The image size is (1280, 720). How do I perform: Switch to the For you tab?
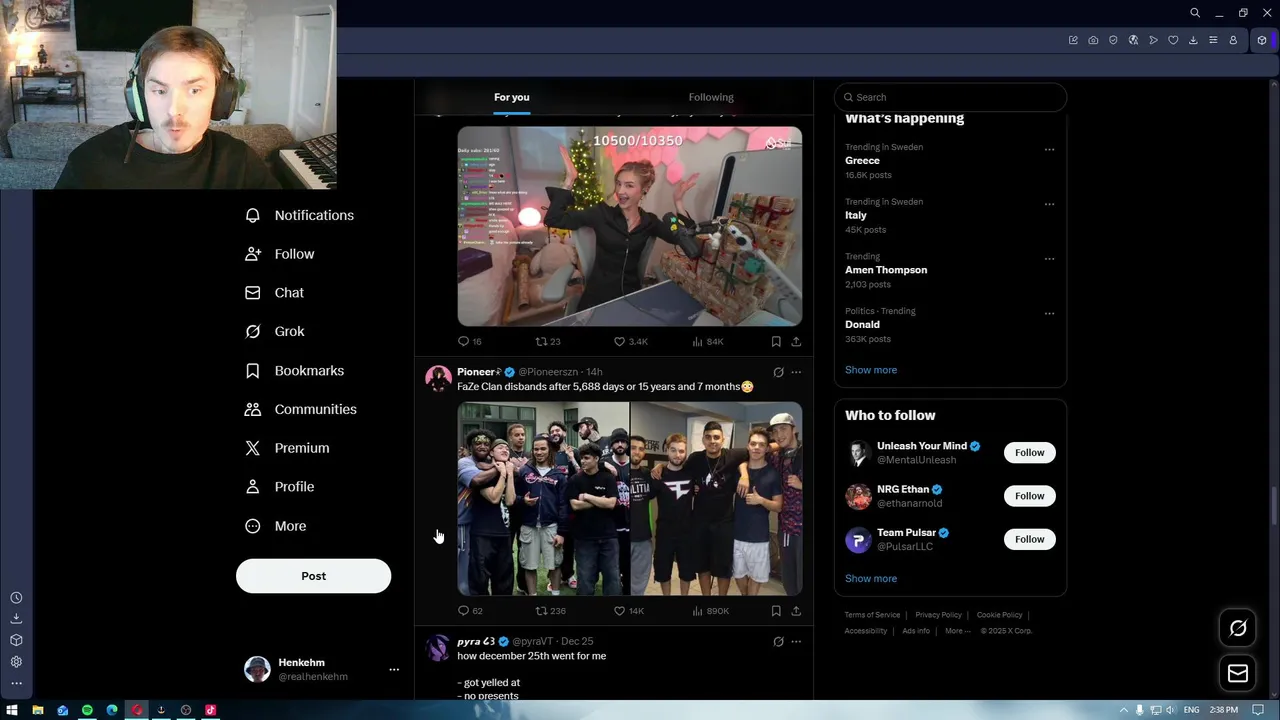512,97
